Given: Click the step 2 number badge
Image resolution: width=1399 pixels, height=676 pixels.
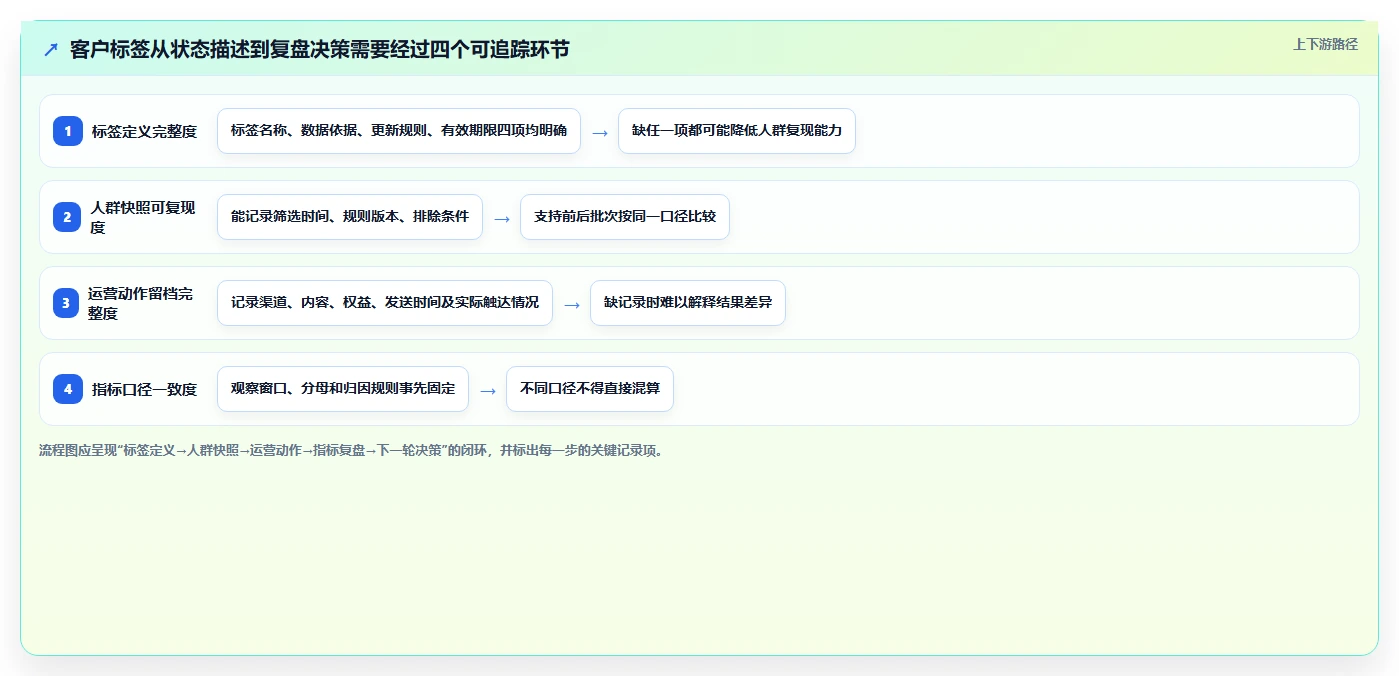Looking at the screenshot, I should click(68, 217).
